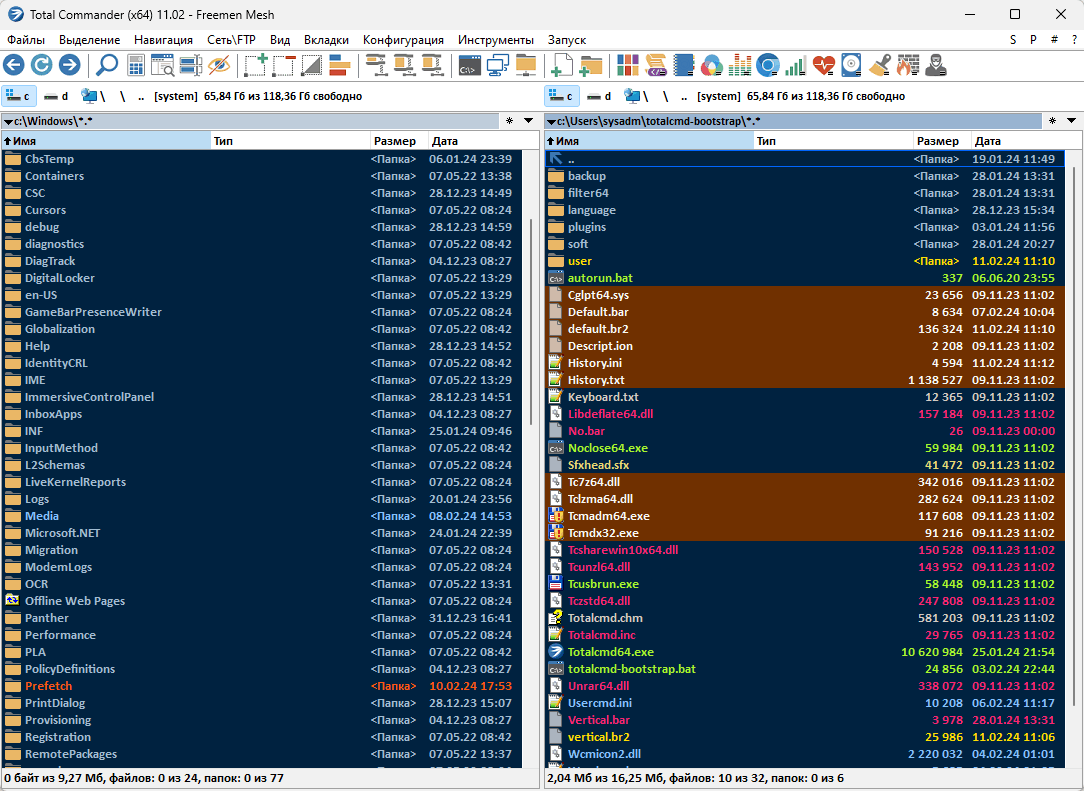This screenshot has width=1084, height=791.
Task: Sort left panel by Размер column
Action: [x=393, y=141]
